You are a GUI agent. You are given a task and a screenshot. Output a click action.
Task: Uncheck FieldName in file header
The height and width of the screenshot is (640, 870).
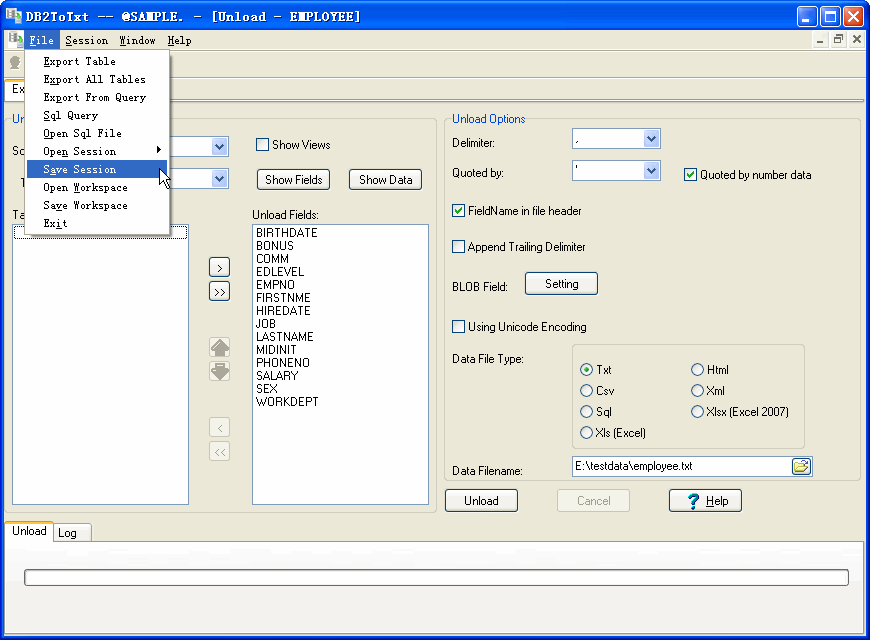(x=458, y=211)
